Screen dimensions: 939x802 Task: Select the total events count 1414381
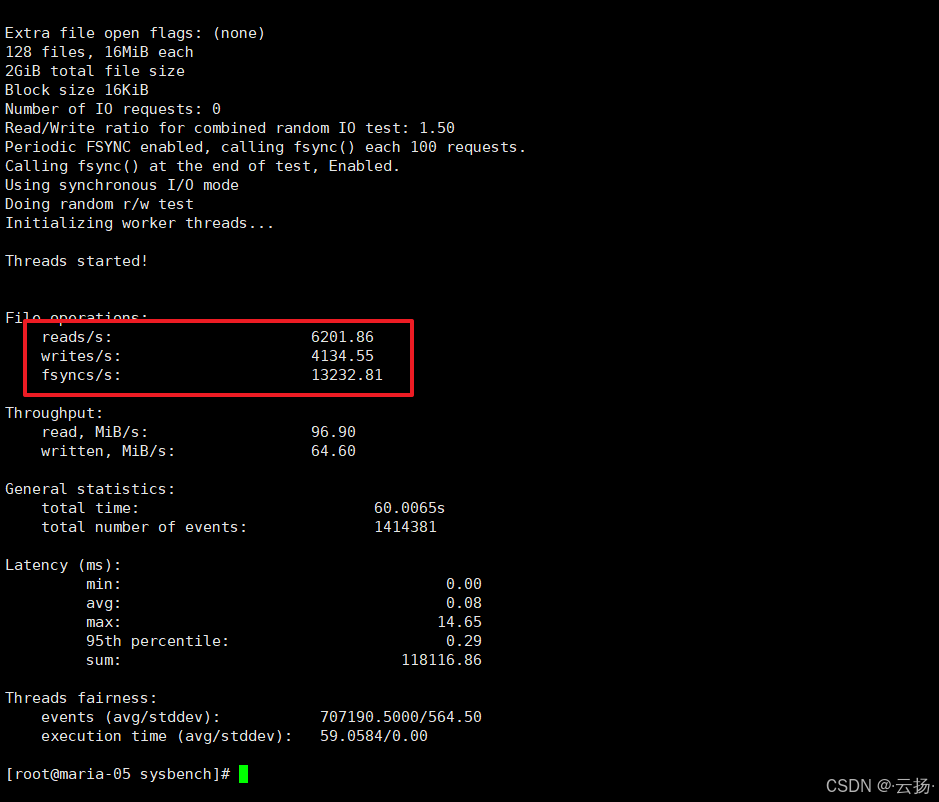click(405, 527)
